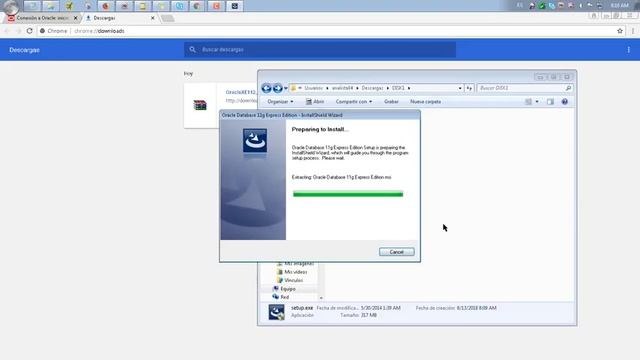Open Chrome main menu

coord(633,31)
